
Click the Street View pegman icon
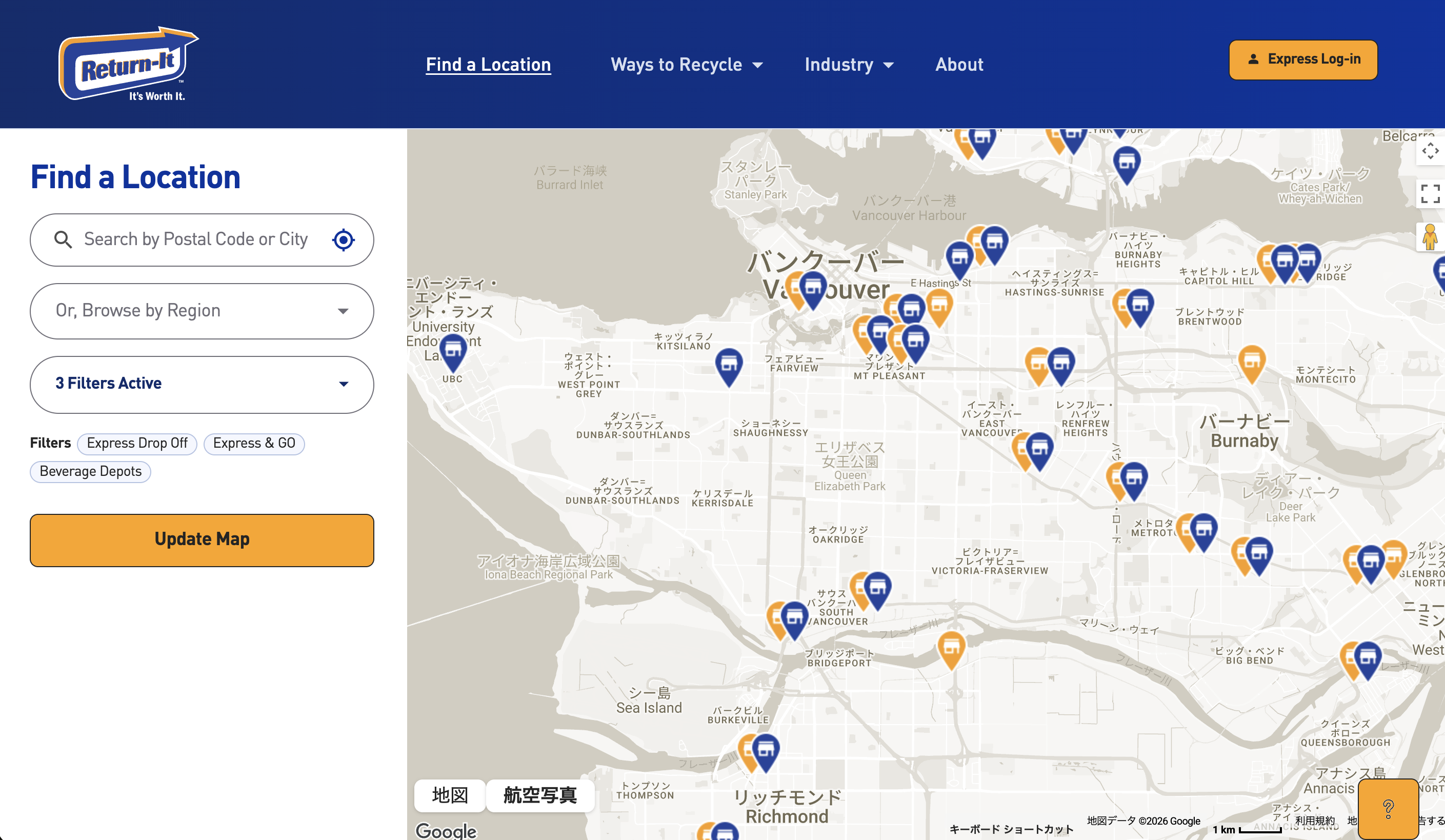(x=1430, y=237)
